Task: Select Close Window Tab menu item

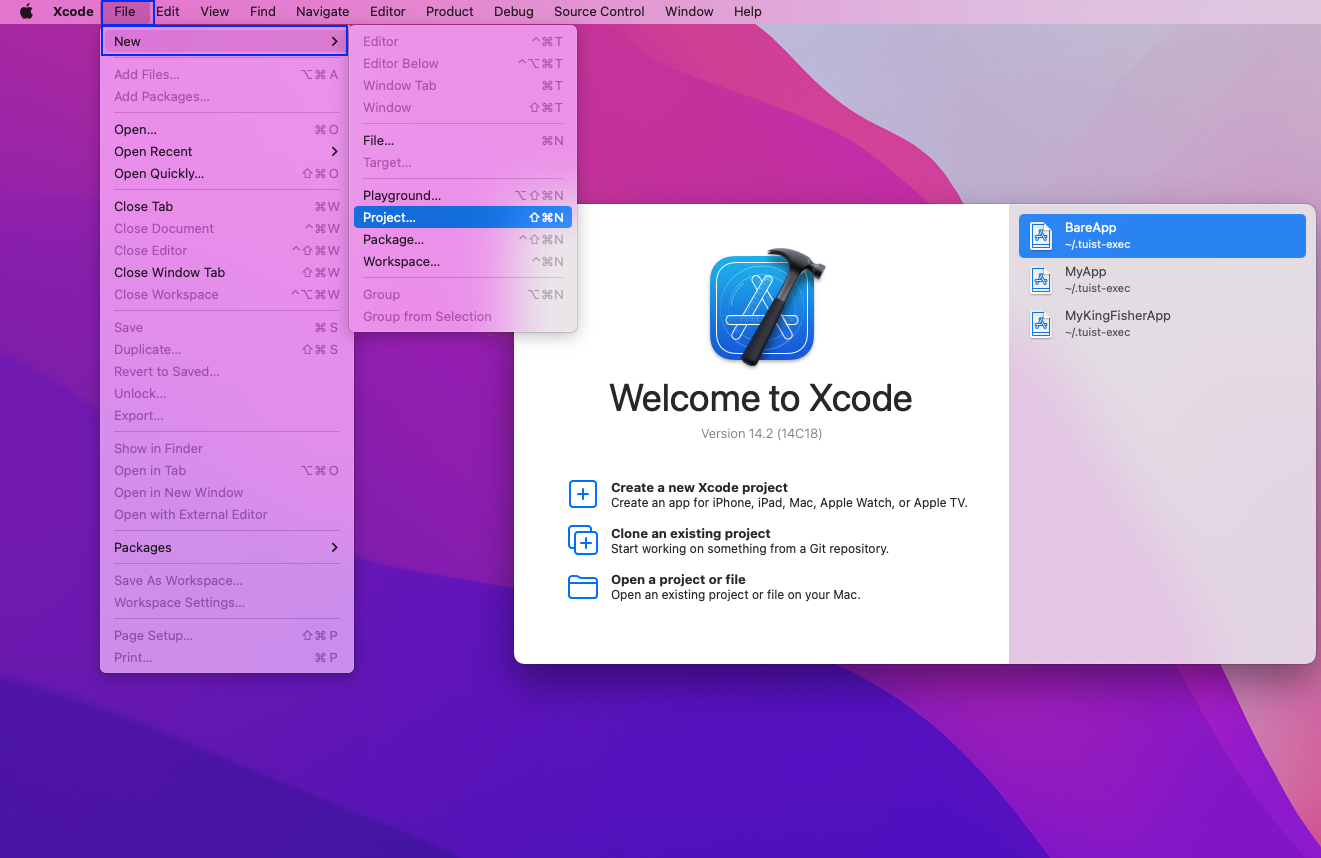Action: (227, 272)
